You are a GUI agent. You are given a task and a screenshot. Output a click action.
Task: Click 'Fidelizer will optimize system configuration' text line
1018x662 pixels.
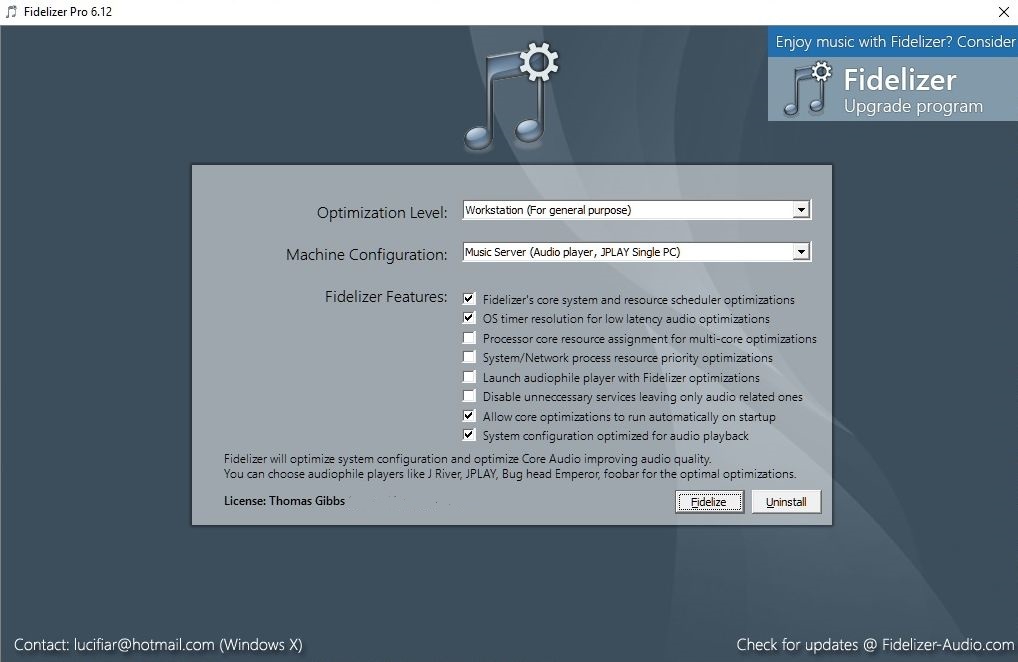[467, 459]
